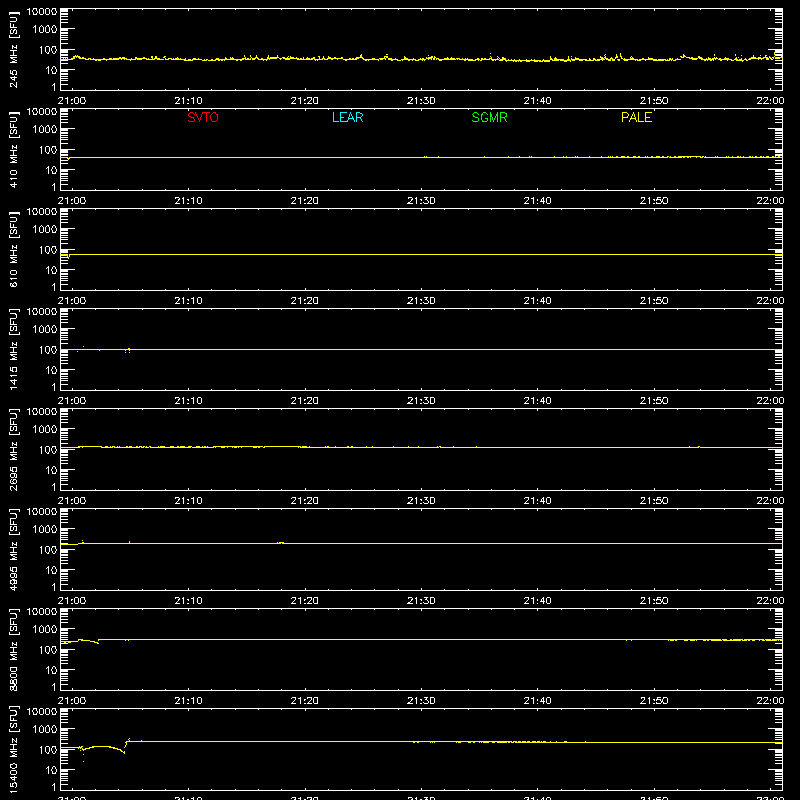Viewport: 800px width, 800px height.
Task: Click the drop in the 8800 MHz trace
Action: [x=97, y=642]
